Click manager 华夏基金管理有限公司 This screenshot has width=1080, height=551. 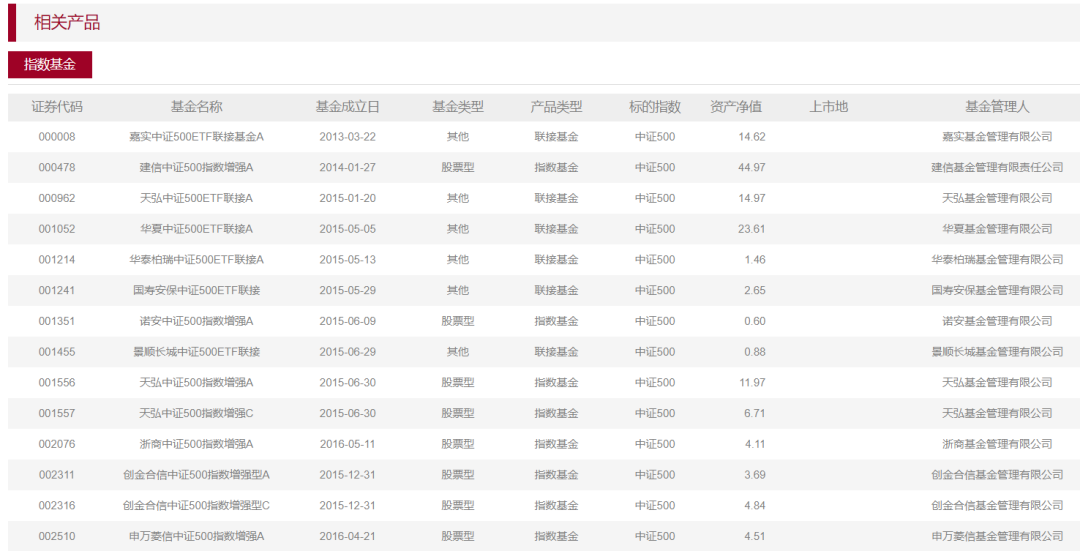point(997,229)
